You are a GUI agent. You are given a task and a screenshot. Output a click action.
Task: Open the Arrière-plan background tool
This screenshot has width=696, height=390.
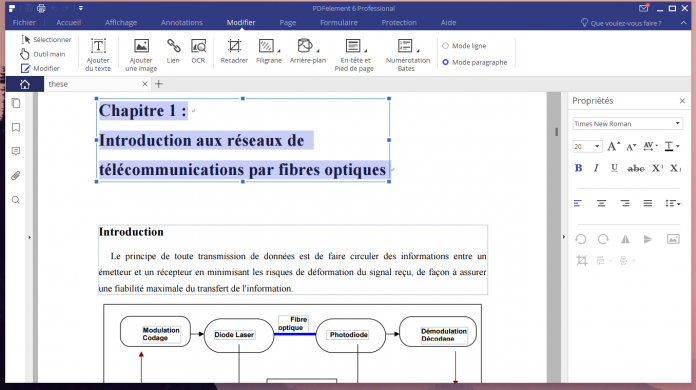(x=308, y=51)
